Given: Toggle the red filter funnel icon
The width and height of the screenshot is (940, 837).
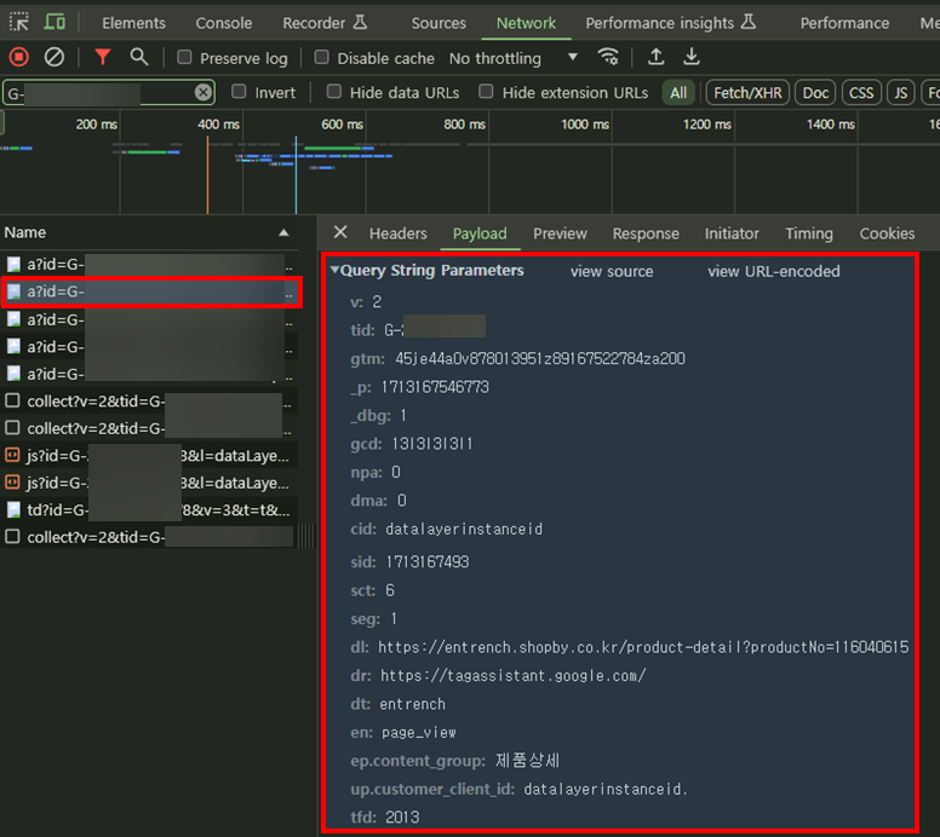Looking at the screenshot, I should [102, 58].
